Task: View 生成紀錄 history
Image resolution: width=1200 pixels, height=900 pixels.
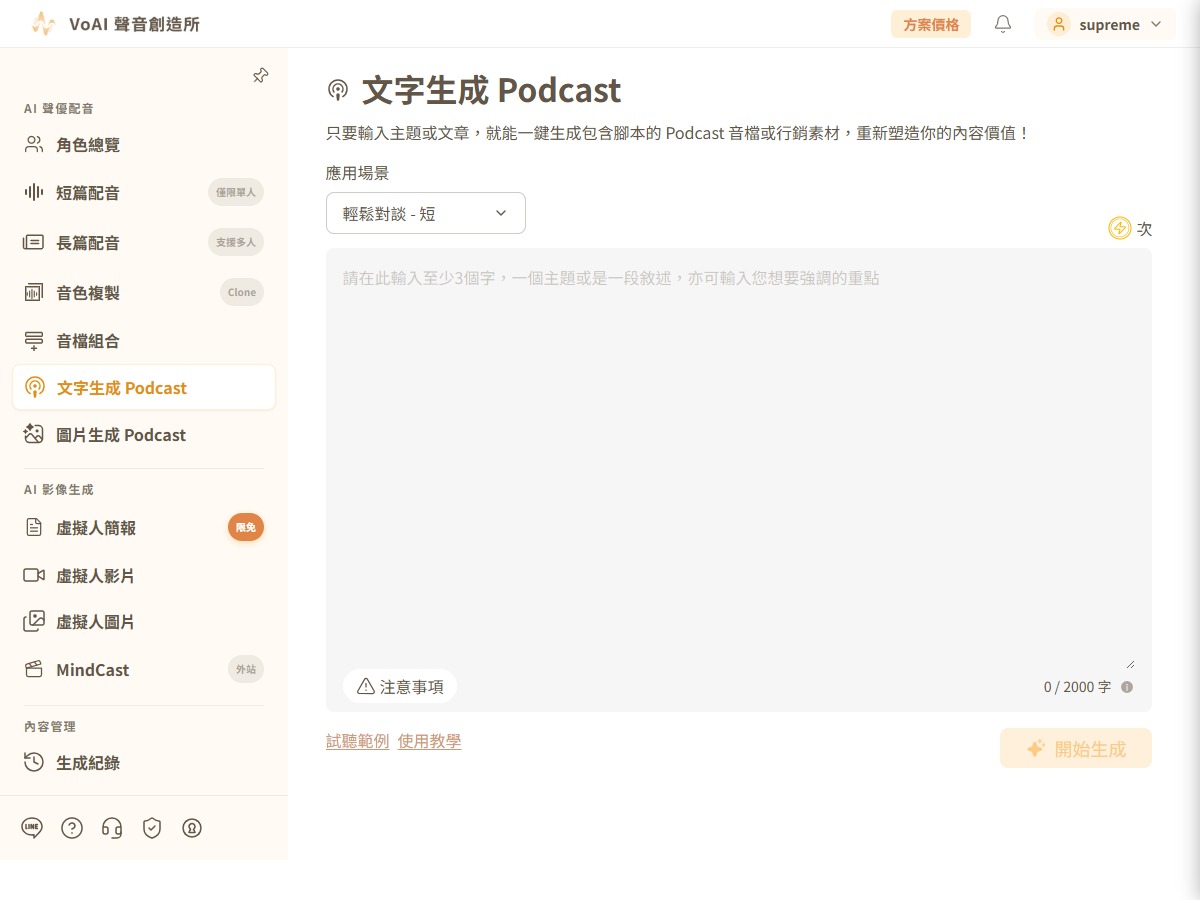Action: click(144, 762)
